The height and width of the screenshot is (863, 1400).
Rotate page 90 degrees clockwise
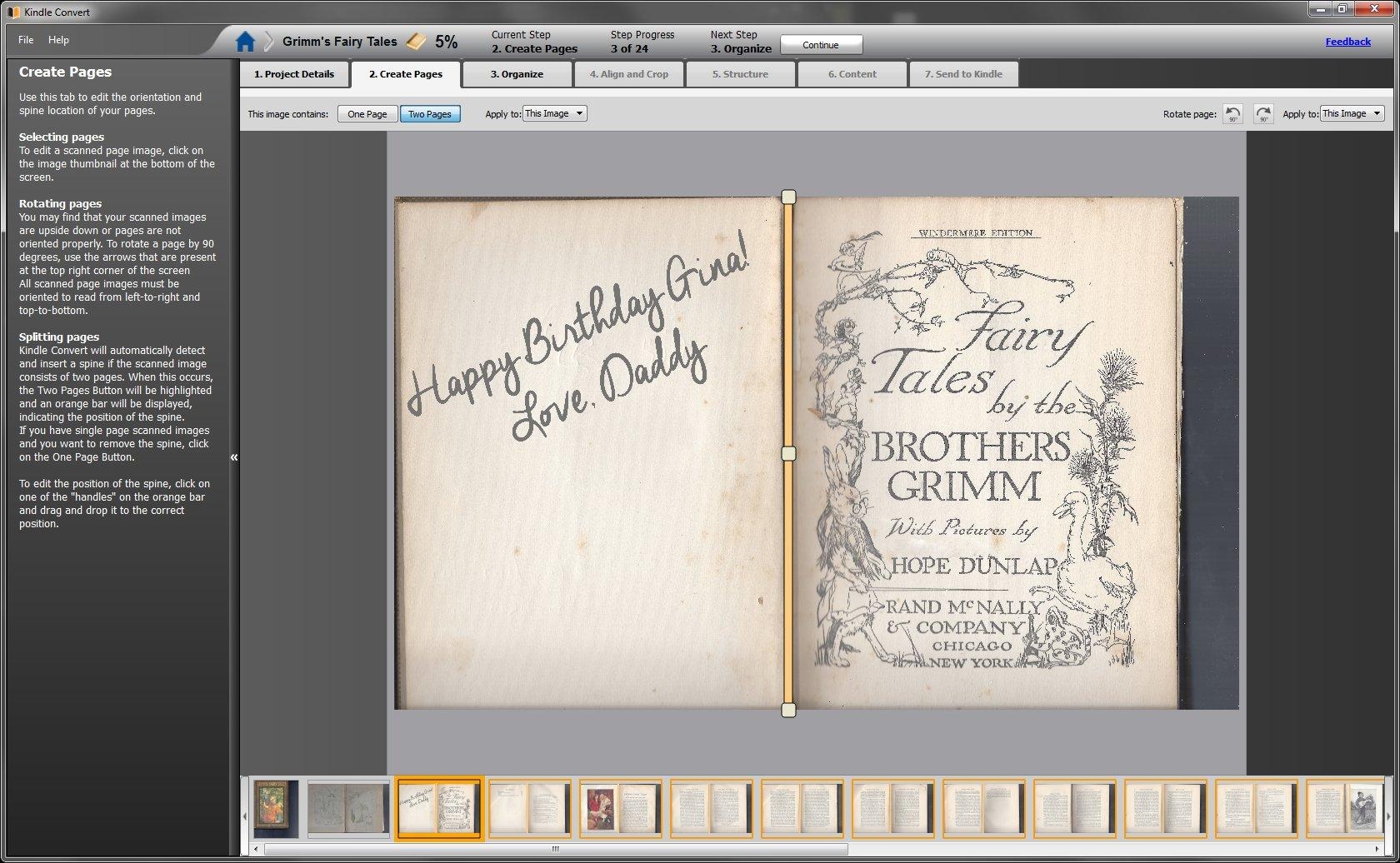click(1263, 114)
